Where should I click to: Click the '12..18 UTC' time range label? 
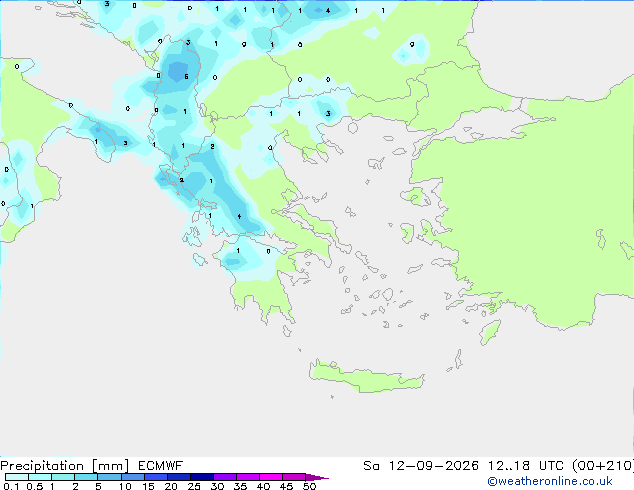(520, 466)
